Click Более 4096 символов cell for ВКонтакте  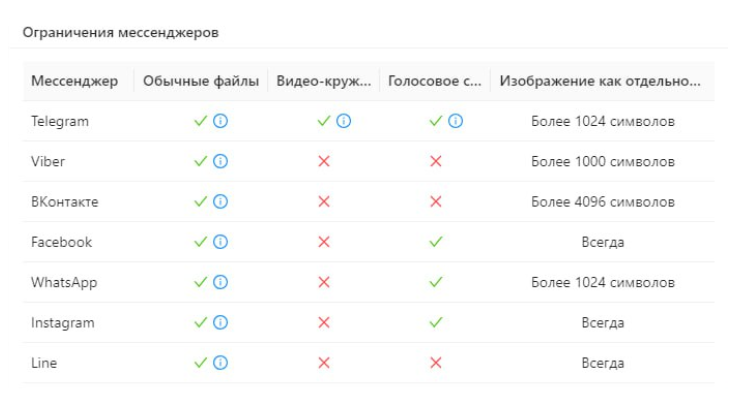point(603,202)
